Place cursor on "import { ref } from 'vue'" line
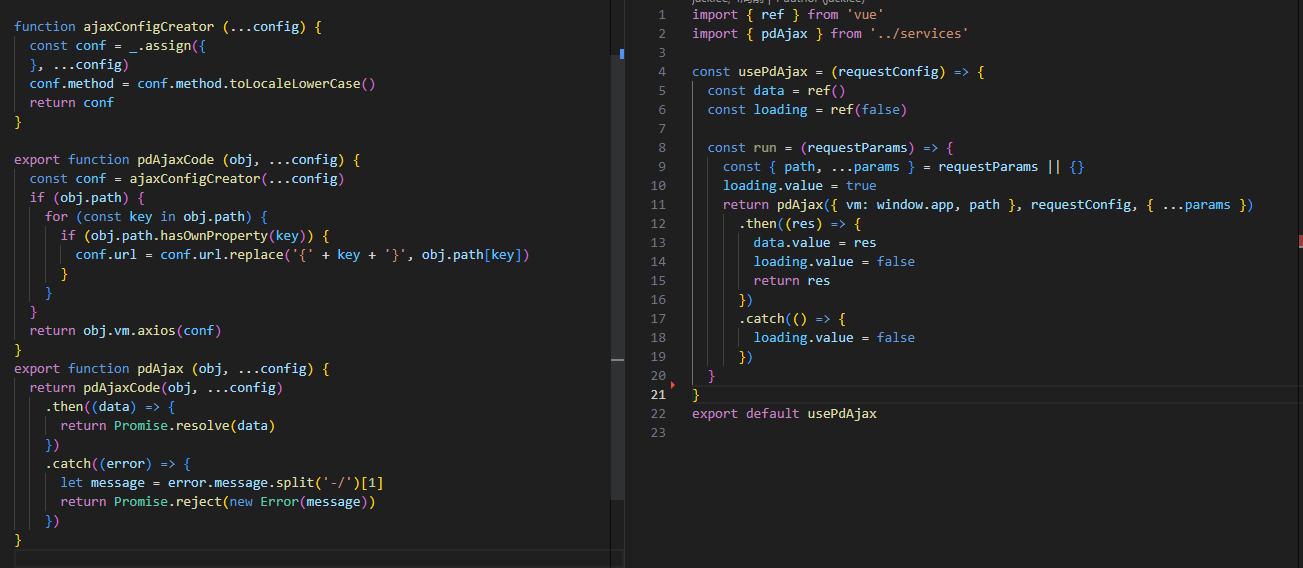 pos(788,15)
